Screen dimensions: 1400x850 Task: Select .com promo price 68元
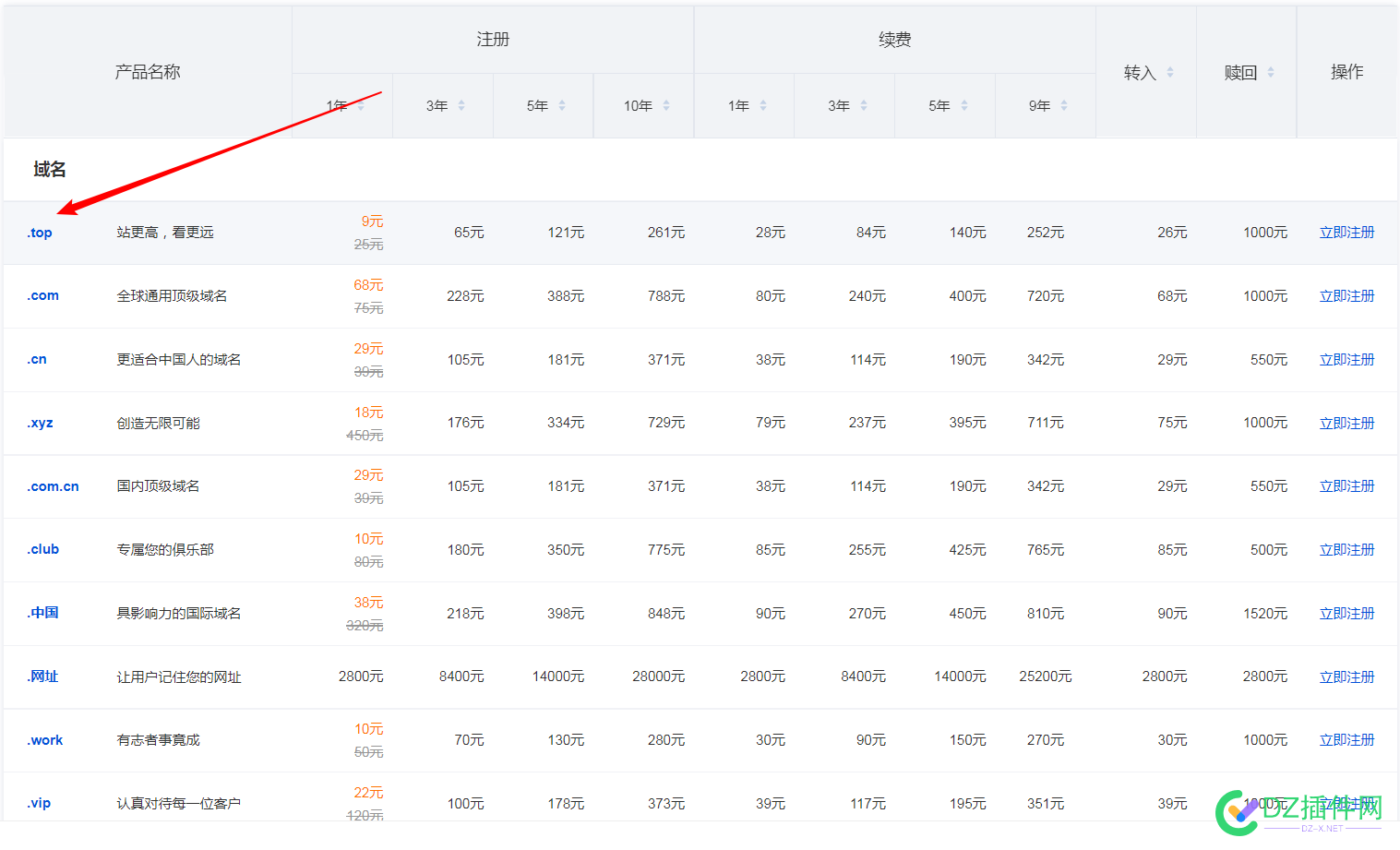tap(368, 285)
